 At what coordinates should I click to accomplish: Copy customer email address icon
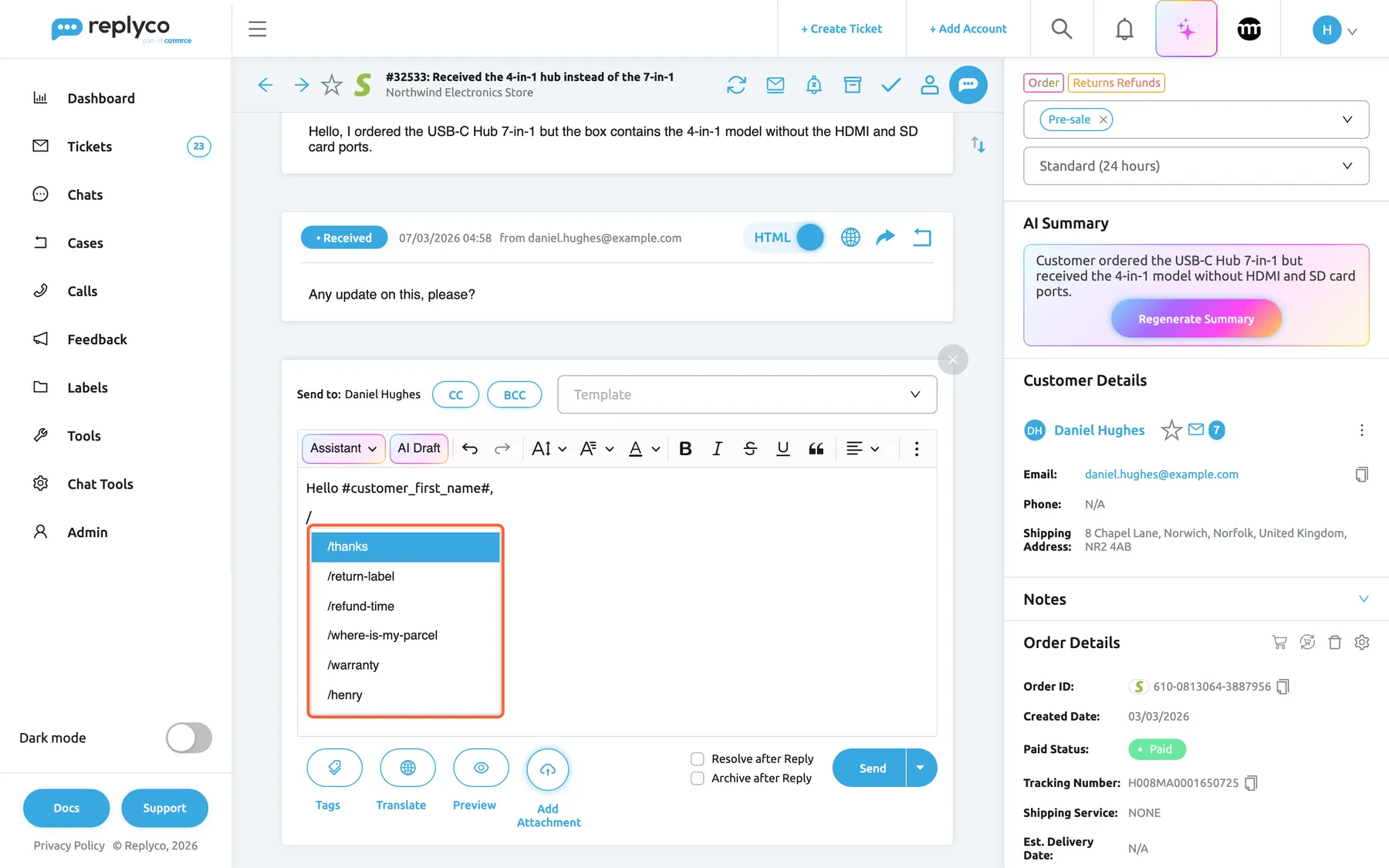[1362, 475]
